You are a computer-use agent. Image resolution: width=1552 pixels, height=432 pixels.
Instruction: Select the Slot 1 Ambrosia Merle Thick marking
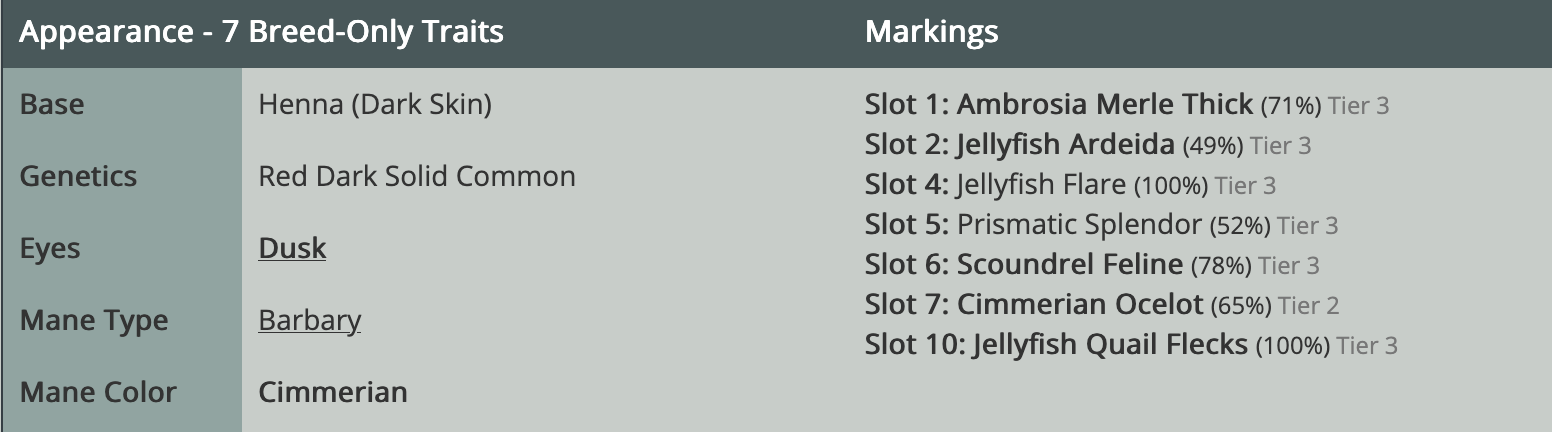pos(1127,104)
